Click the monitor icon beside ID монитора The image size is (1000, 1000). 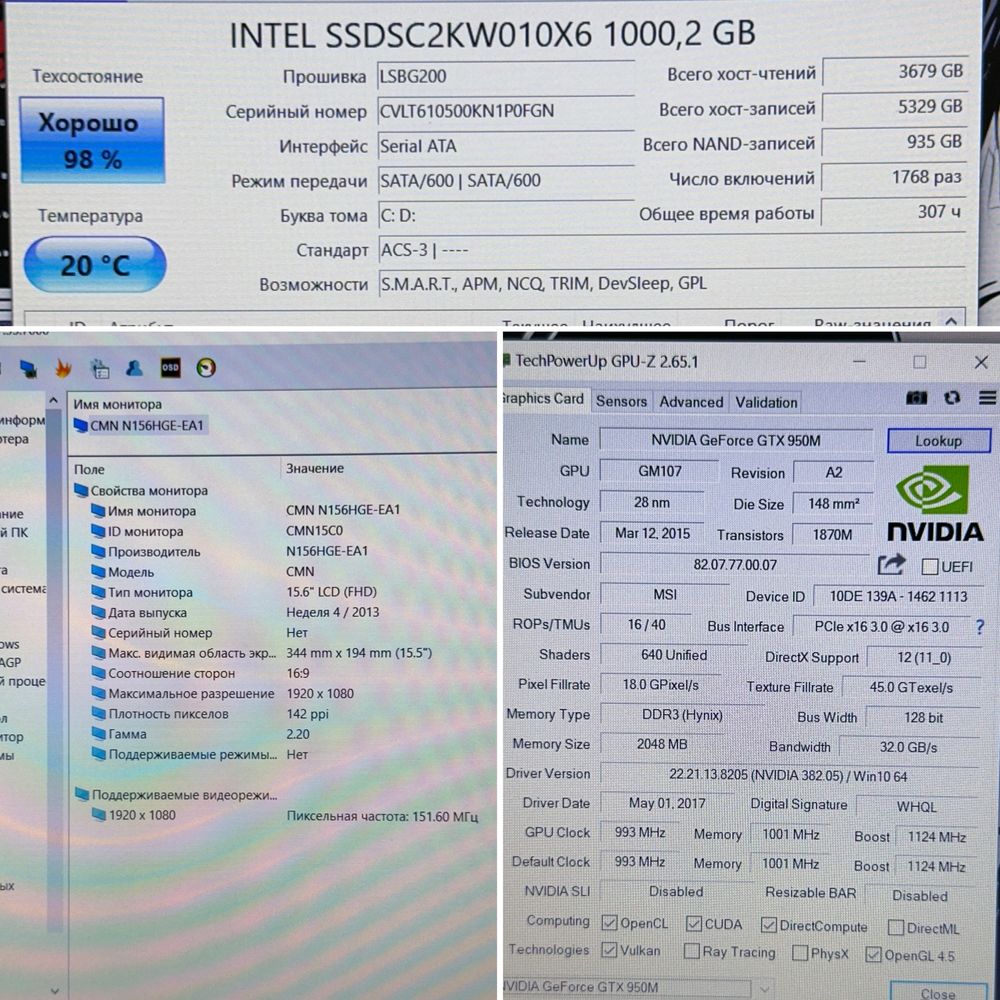tap(98, 531)
